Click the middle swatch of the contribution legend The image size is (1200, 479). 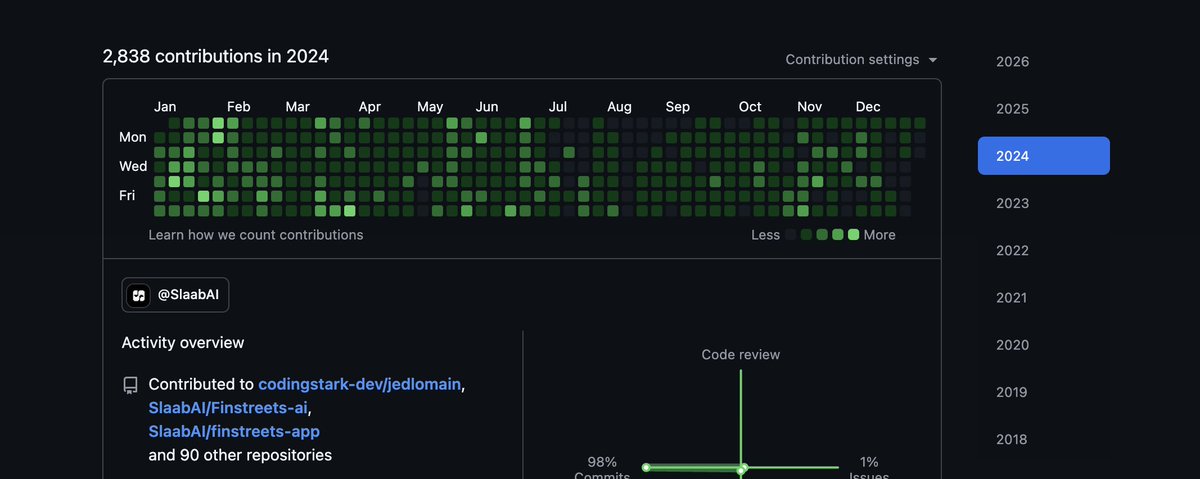pos(822,235)
